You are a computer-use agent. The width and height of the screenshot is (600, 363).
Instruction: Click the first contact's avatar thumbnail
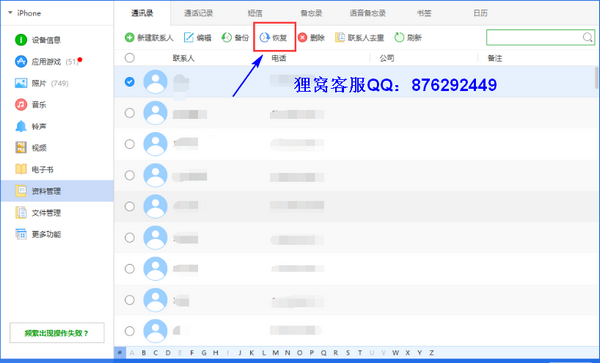pyautogui.click(x=155, y=81)
